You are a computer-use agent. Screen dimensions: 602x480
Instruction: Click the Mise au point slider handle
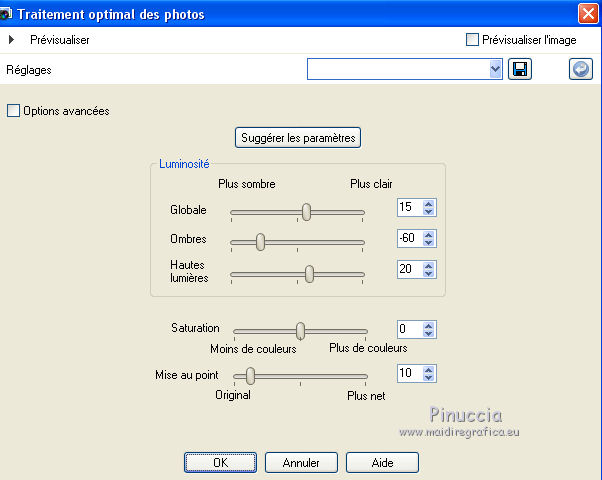pyautogui.click(x=250, y=375)
